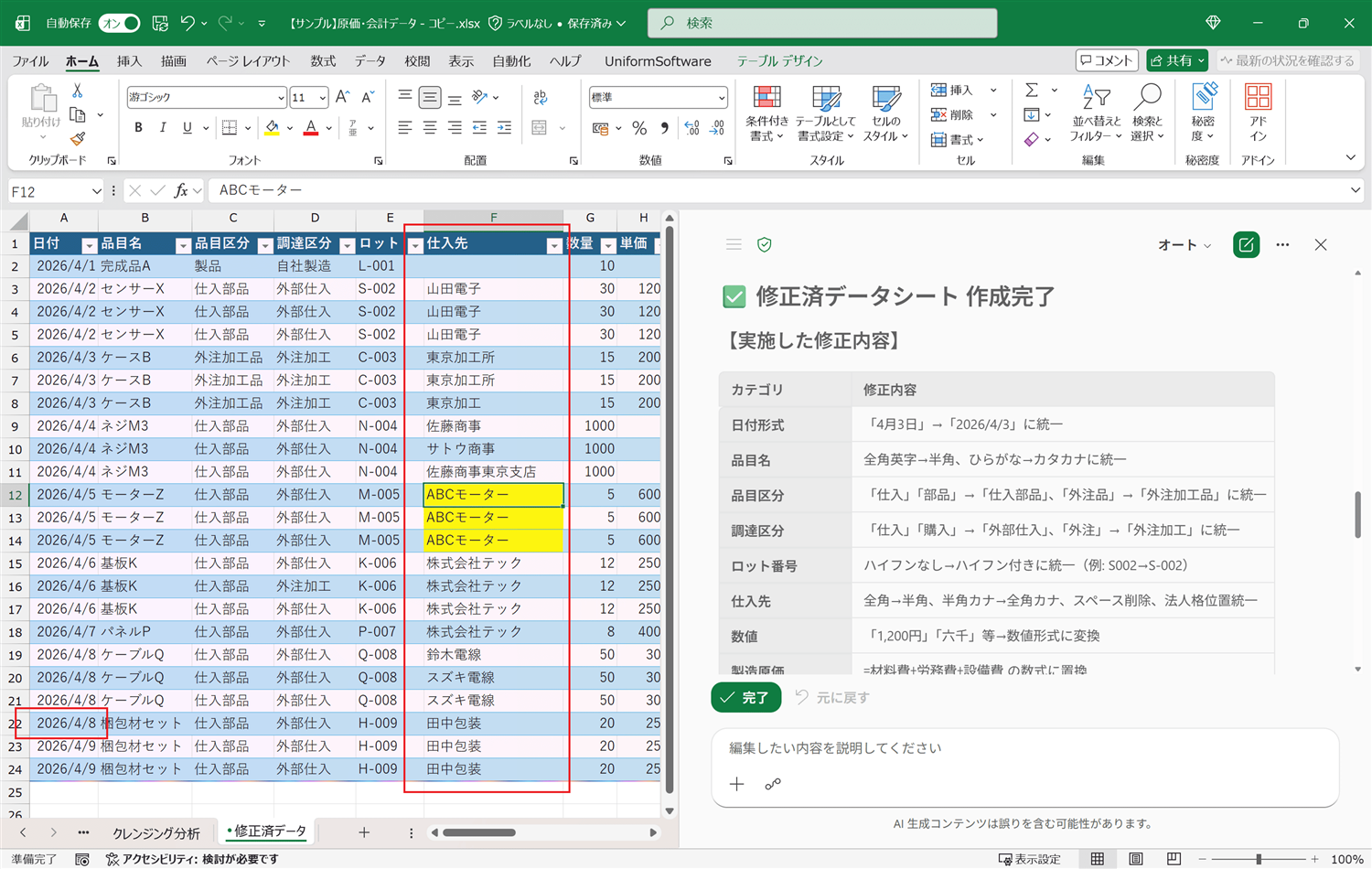The image size is (1372, 869).
Task: Open filter dropdown for 日付 column
Action: click(x=89, y=245)
